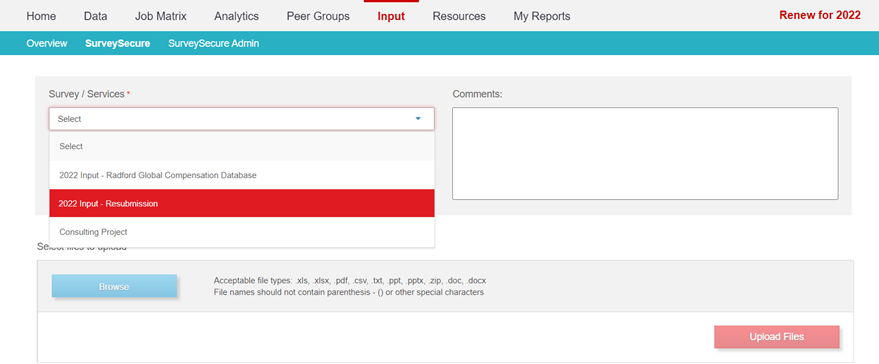This screenshot has width=879, height=364.
Task: Choose the default Select option in list
Action: 242,146
